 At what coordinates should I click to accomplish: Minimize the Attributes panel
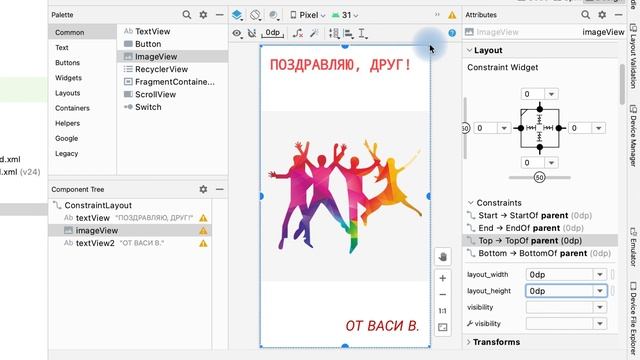click(x=618, y=15)
